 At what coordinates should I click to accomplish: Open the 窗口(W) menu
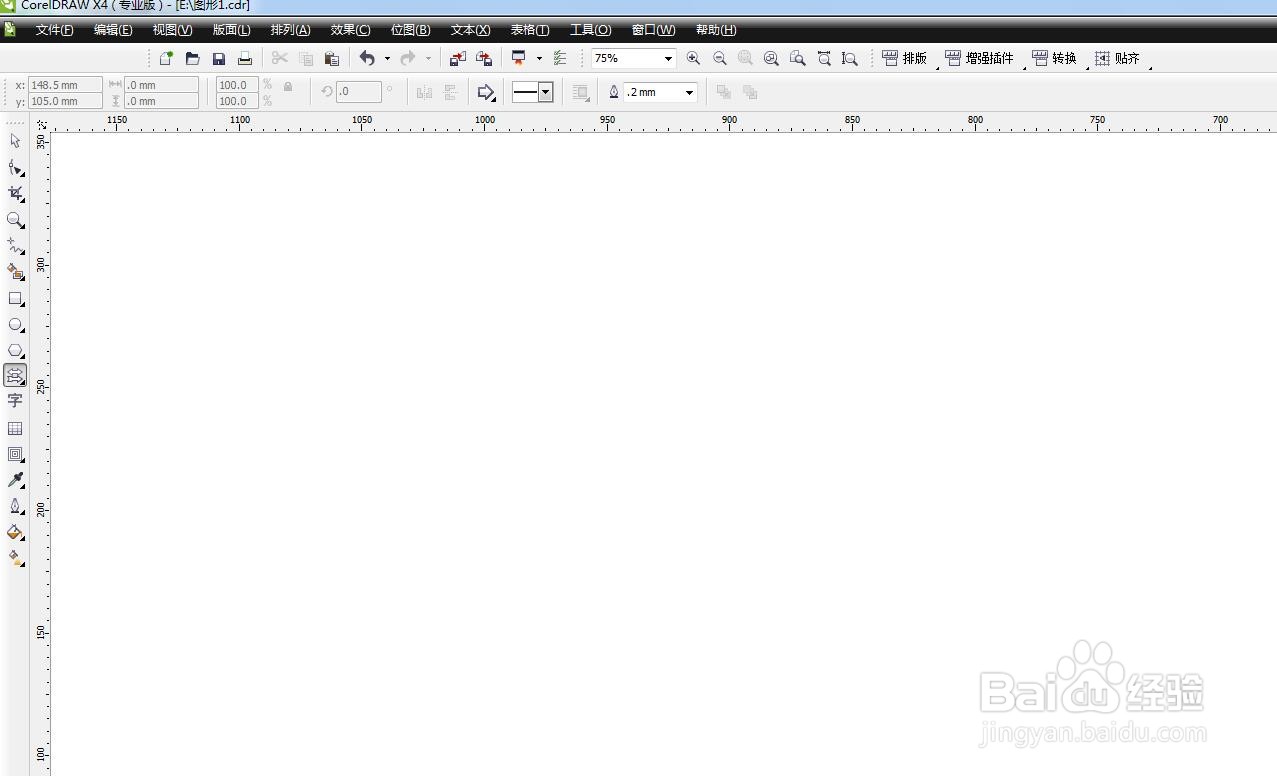(x=653, y=30)
